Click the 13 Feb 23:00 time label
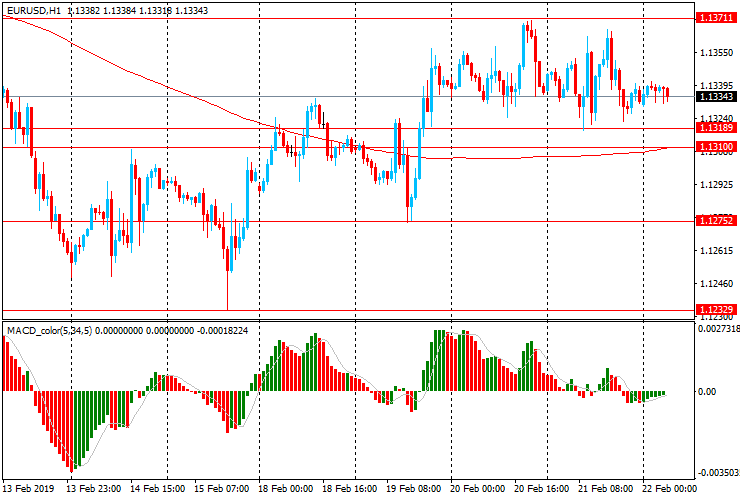Viewport: 740px width, 500px height. click(x=93, y=488)
